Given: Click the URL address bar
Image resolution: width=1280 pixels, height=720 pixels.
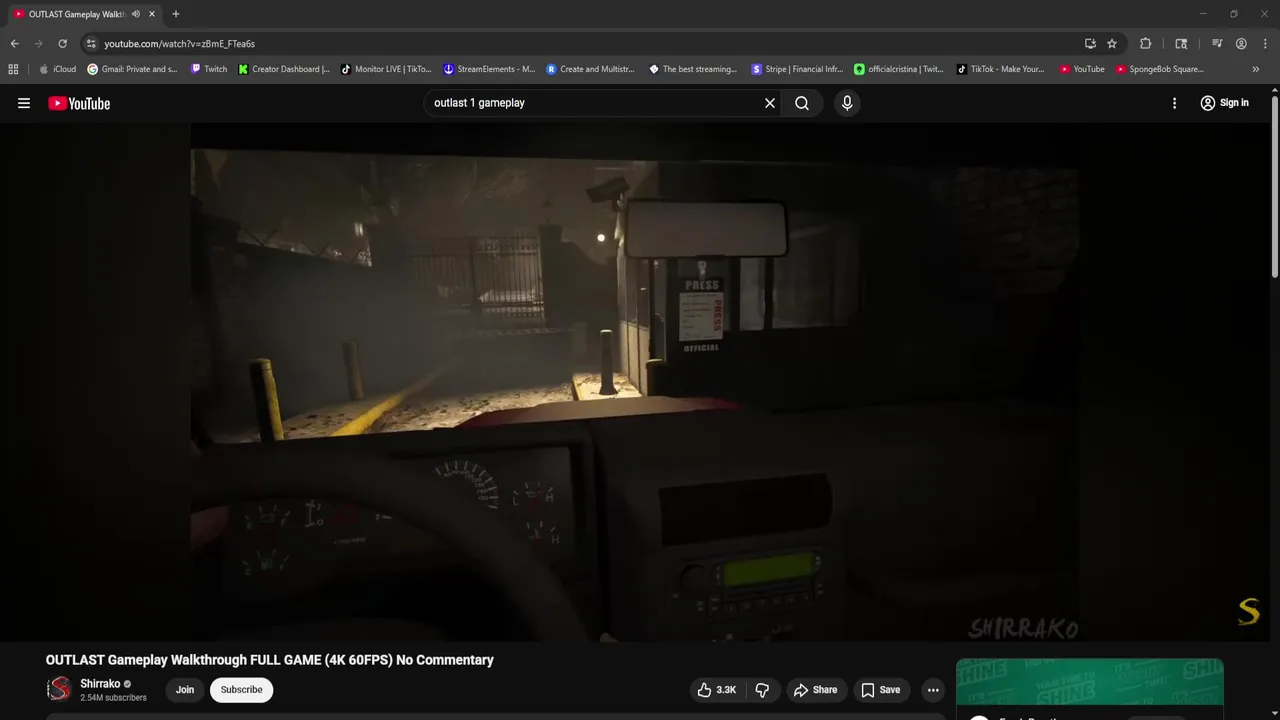Looking at the screenshot, I should pos(580,44).
